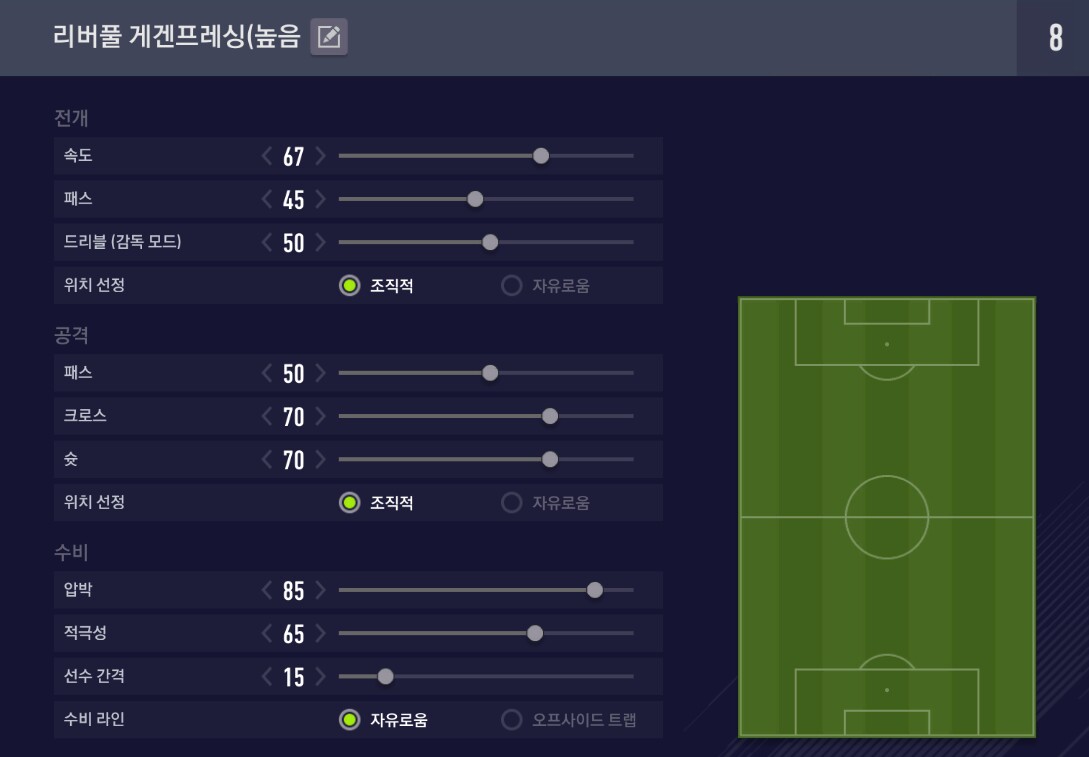Click the build-up 패스 slider handle

[475, 199]
